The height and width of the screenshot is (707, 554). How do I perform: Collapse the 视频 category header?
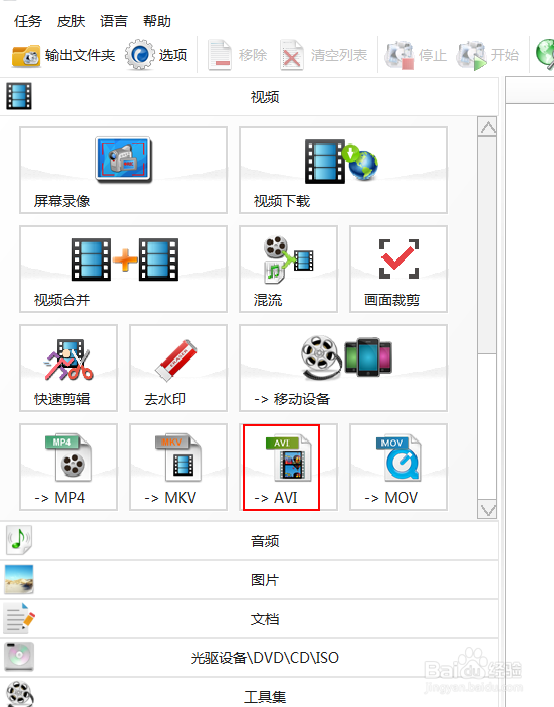point(249,96)
